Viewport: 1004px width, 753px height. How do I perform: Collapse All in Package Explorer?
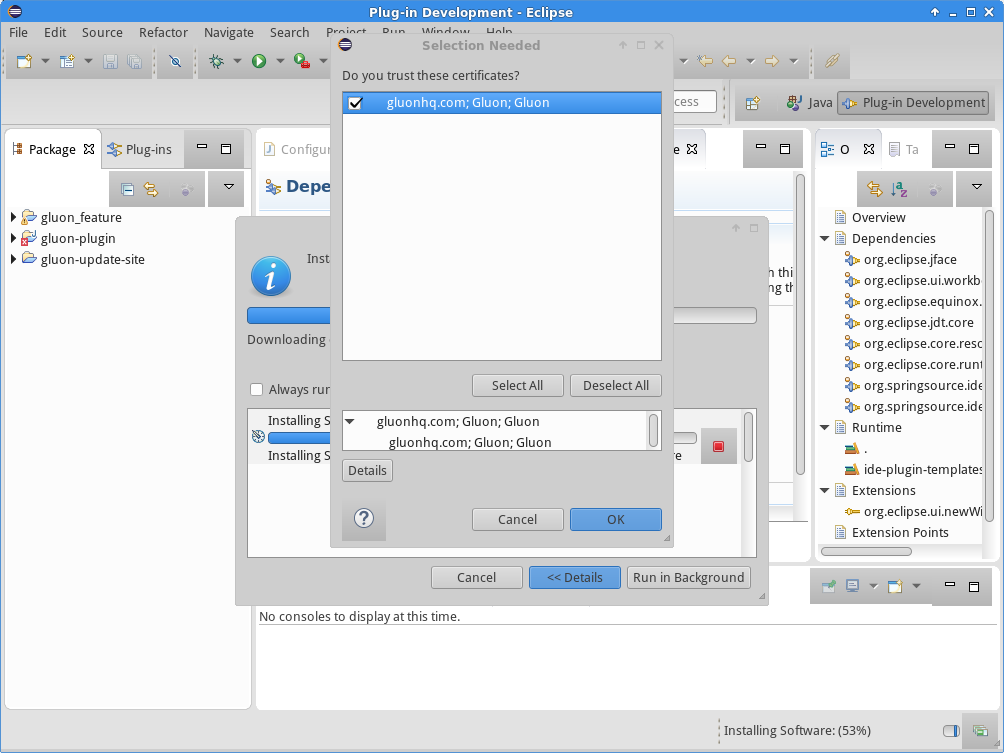click(127, 190)
